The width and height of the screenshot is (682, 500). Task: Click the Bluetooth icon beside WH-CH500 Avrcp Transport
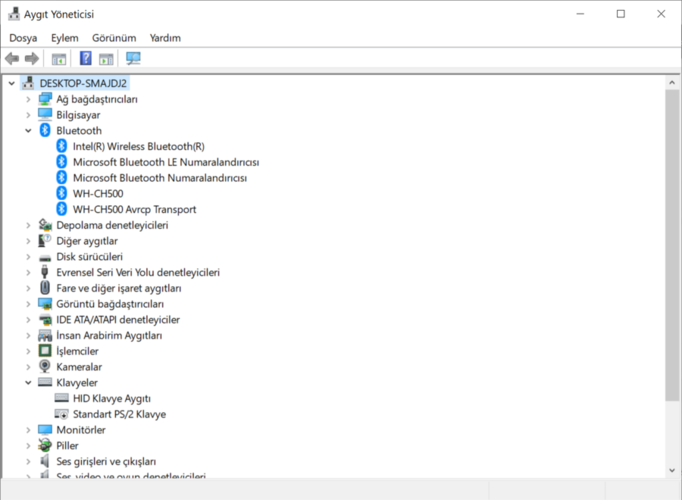click(x=62, y=209)
